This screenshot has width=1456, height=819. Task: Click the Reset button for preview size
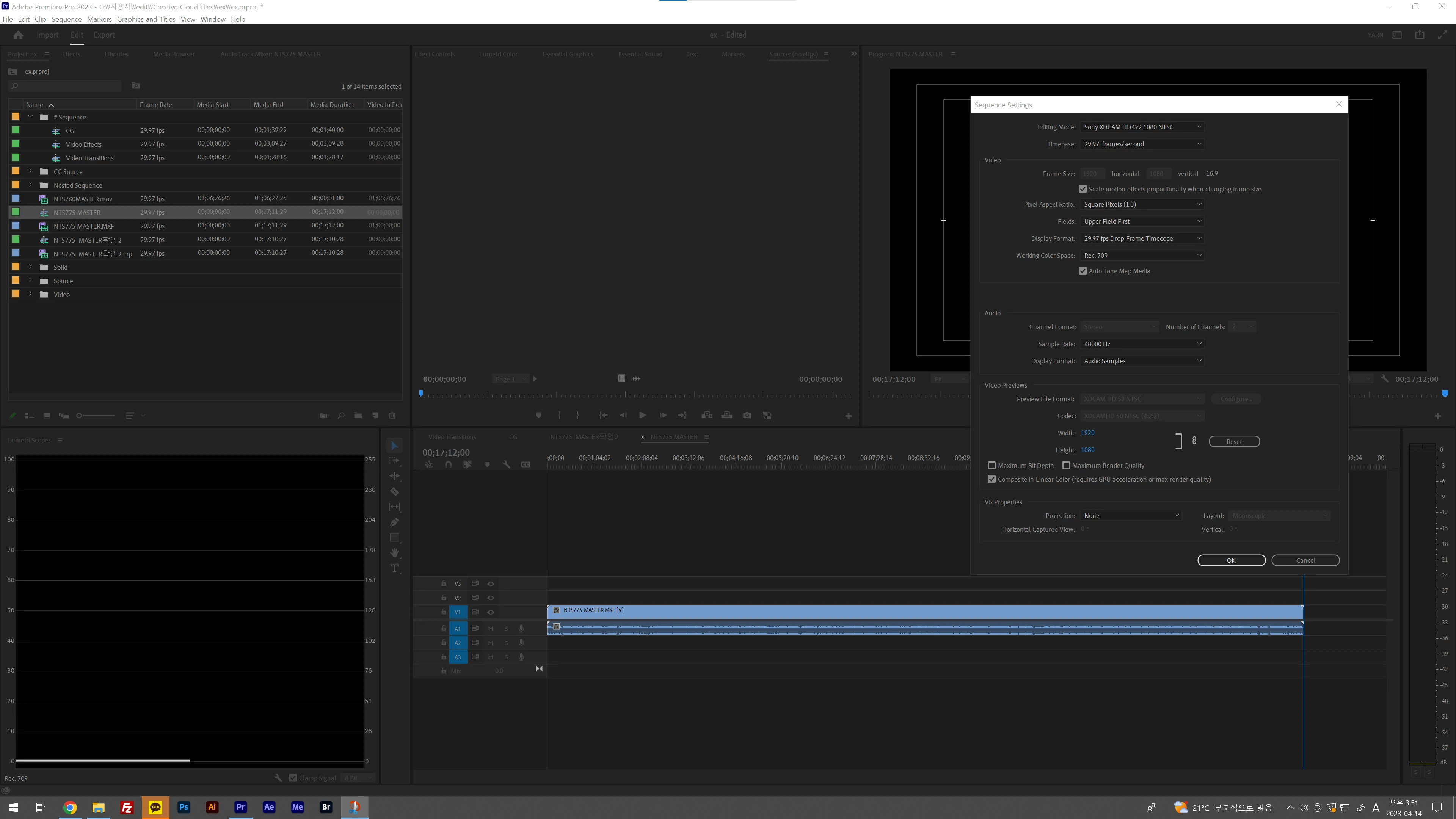(x=1234, y=441)
